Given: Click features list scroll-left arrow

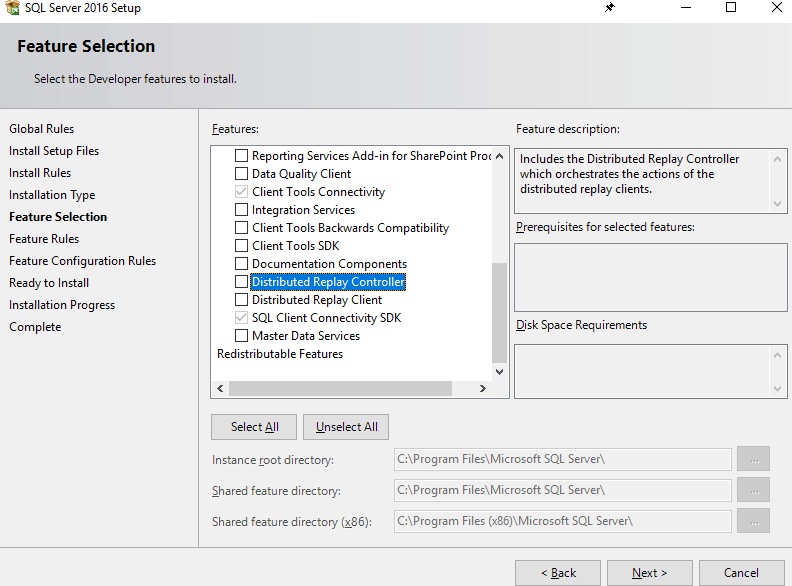Looking at the screenshot, I should coord(220,388).
